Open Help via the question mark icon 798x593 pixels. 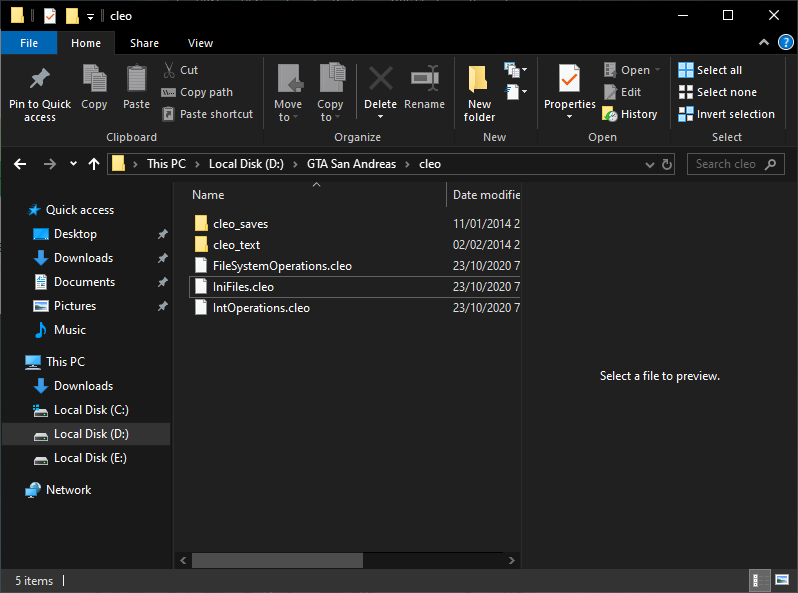(786, 43)
